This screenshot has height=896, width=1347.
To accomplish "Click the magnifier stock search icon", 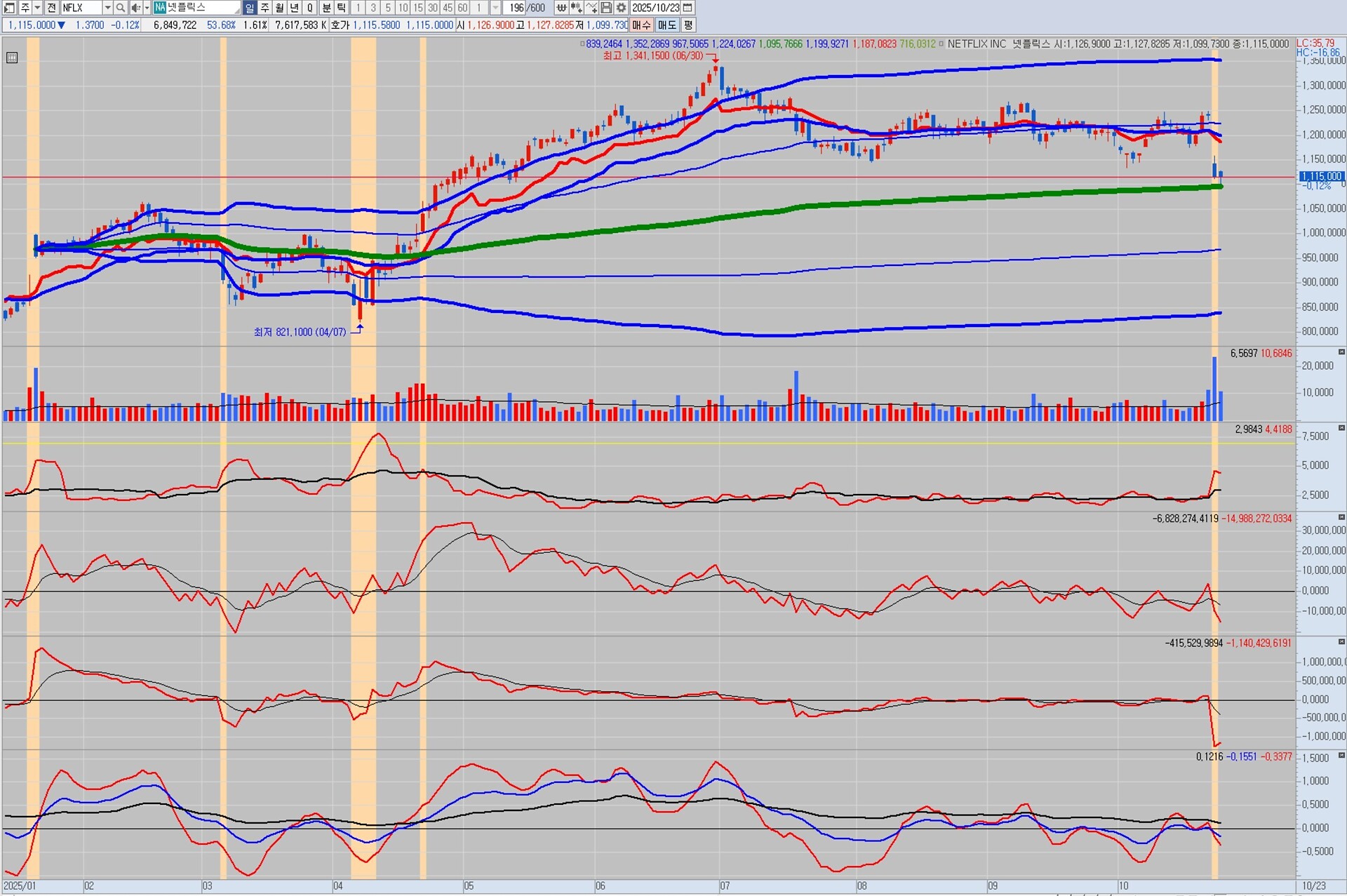I will tap(121, 8).
